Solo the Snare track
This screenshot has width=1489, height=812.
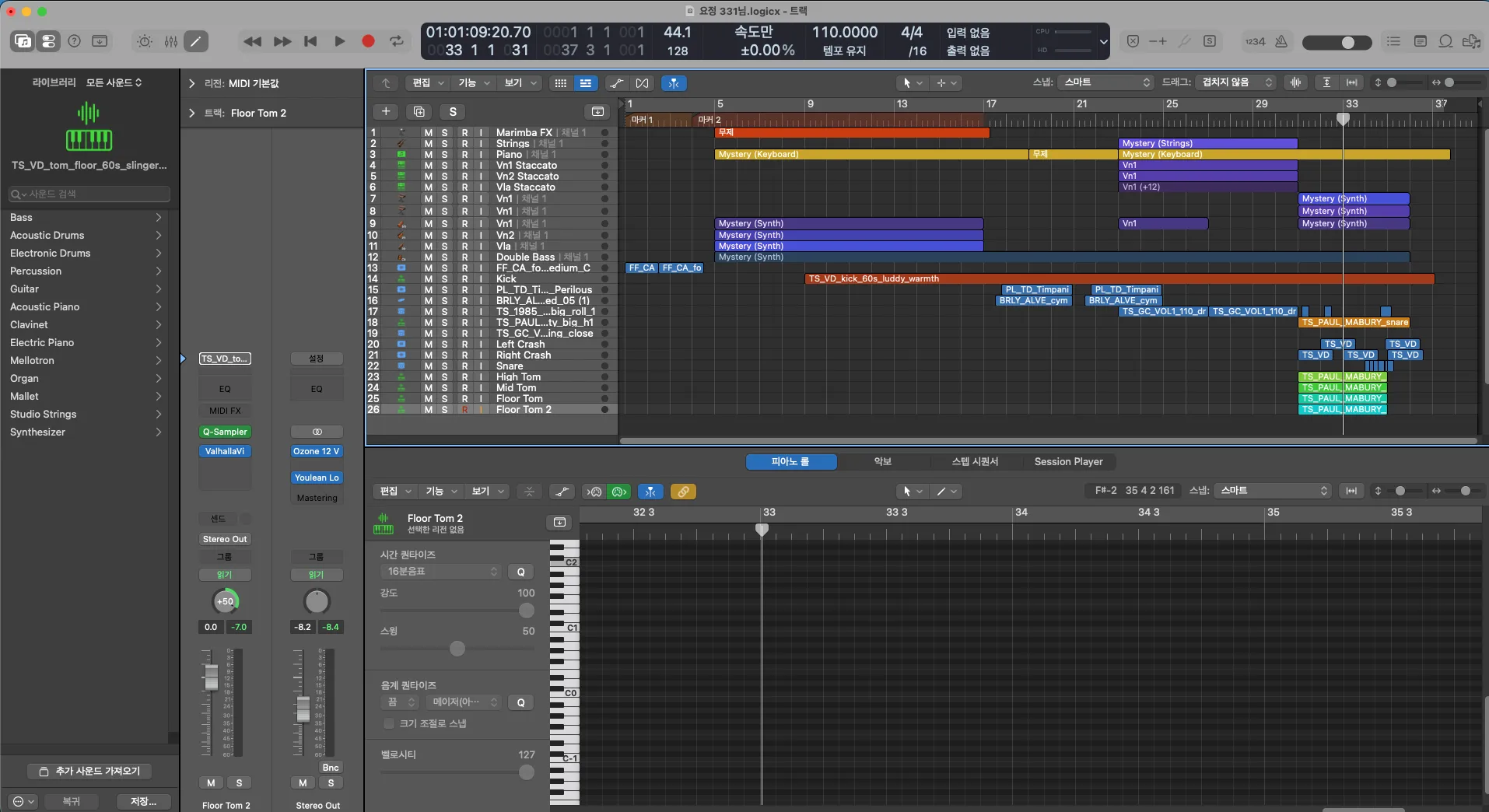(445, 366)
